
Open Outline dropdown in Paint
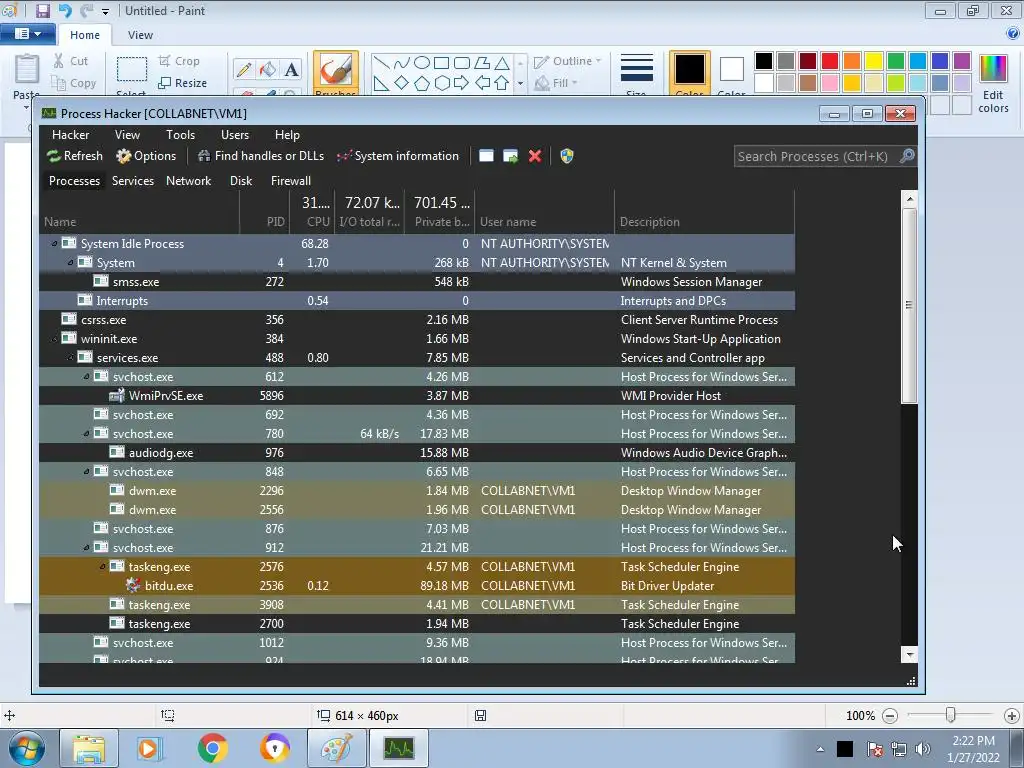click(568, 61)
